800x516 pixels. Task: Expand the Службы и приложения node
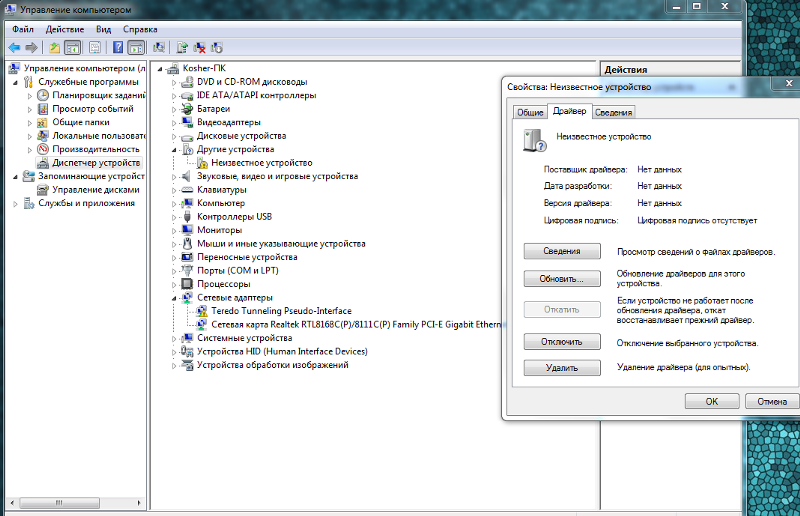(15, 204)
